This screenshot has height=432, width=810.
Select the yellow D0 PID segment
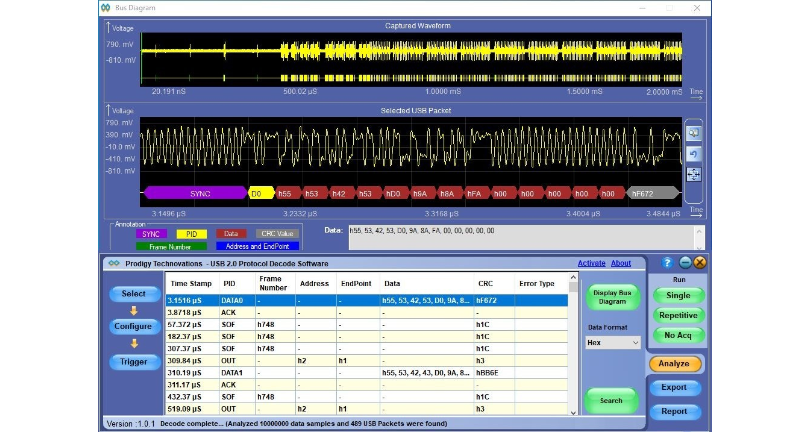[261, 194]
